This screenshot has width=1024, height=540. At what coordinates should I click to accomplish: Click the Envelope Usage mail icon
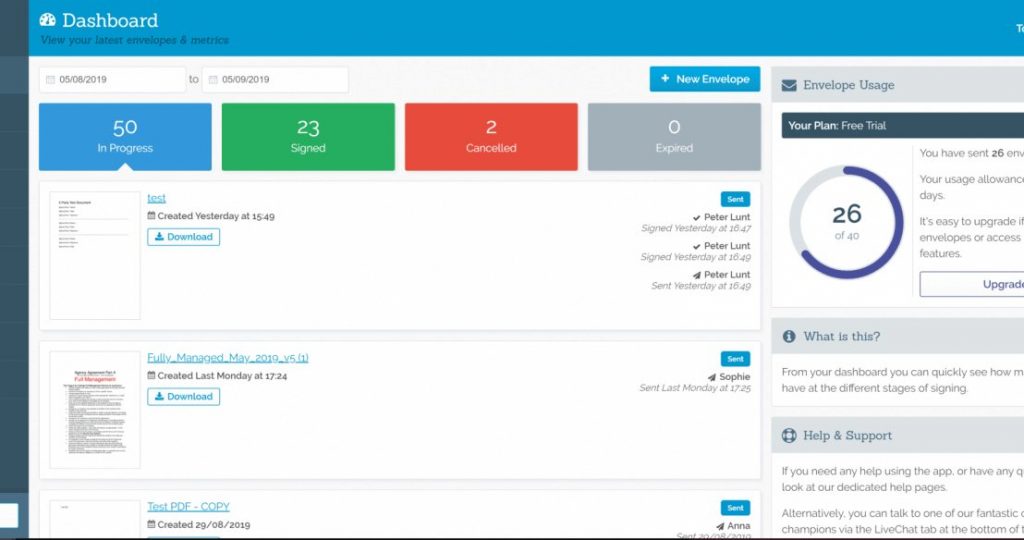click(789, 86)
